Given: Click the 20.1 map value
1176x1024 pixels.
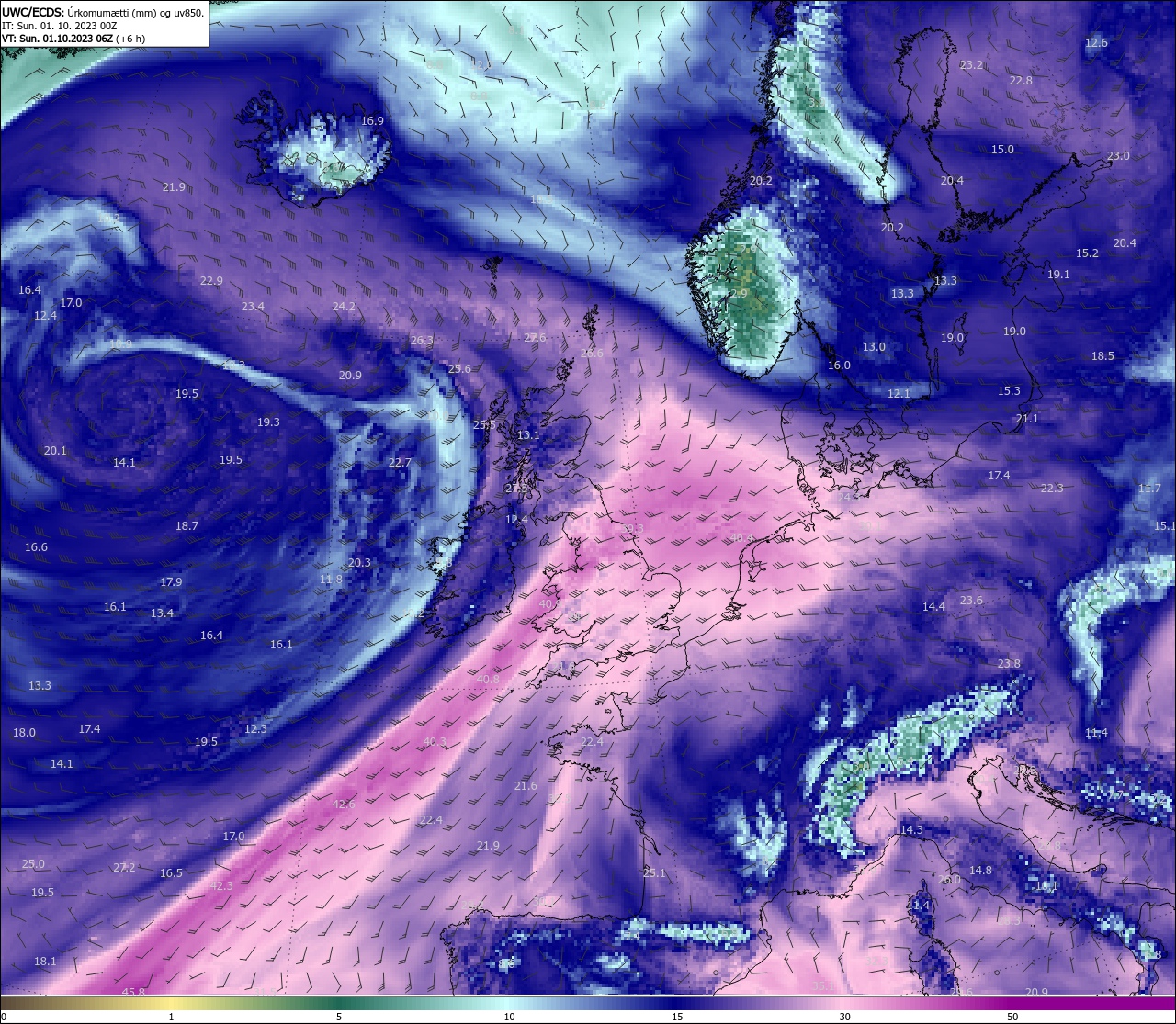Looking at the screenshot, I should [55, 451].
